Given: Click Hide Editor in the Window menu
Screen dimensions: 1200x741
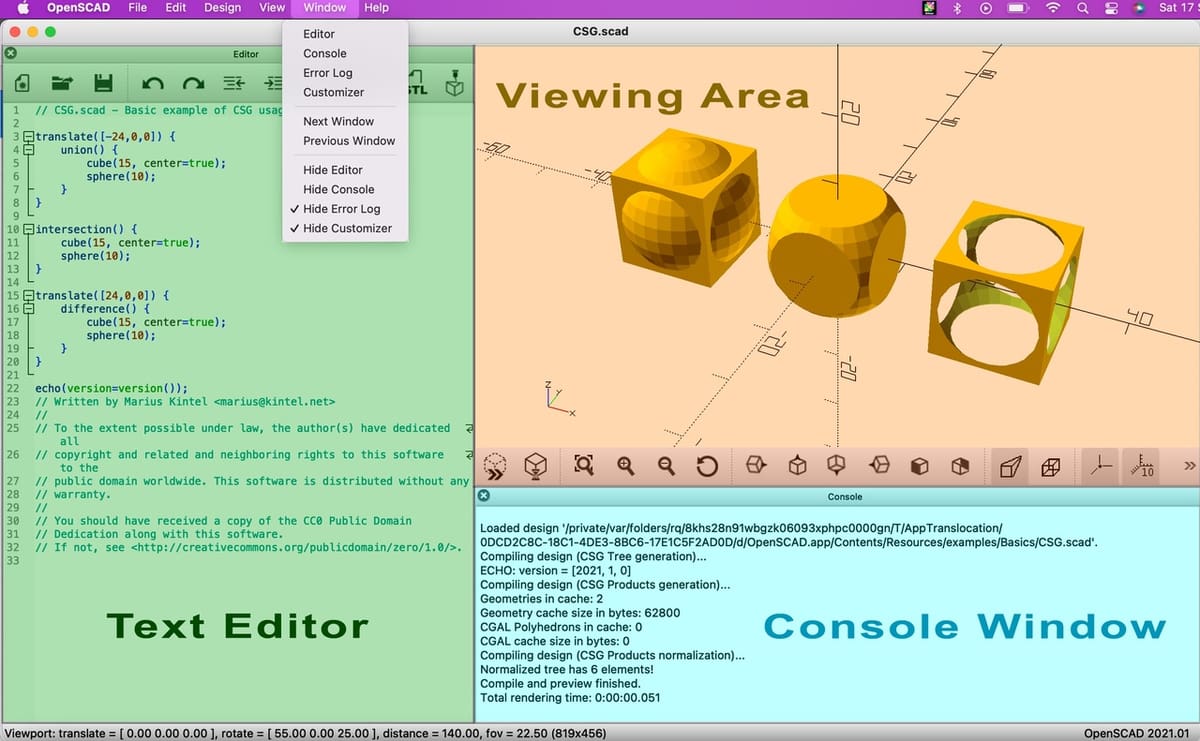Looking at the screenshot, I should (333, 170).
